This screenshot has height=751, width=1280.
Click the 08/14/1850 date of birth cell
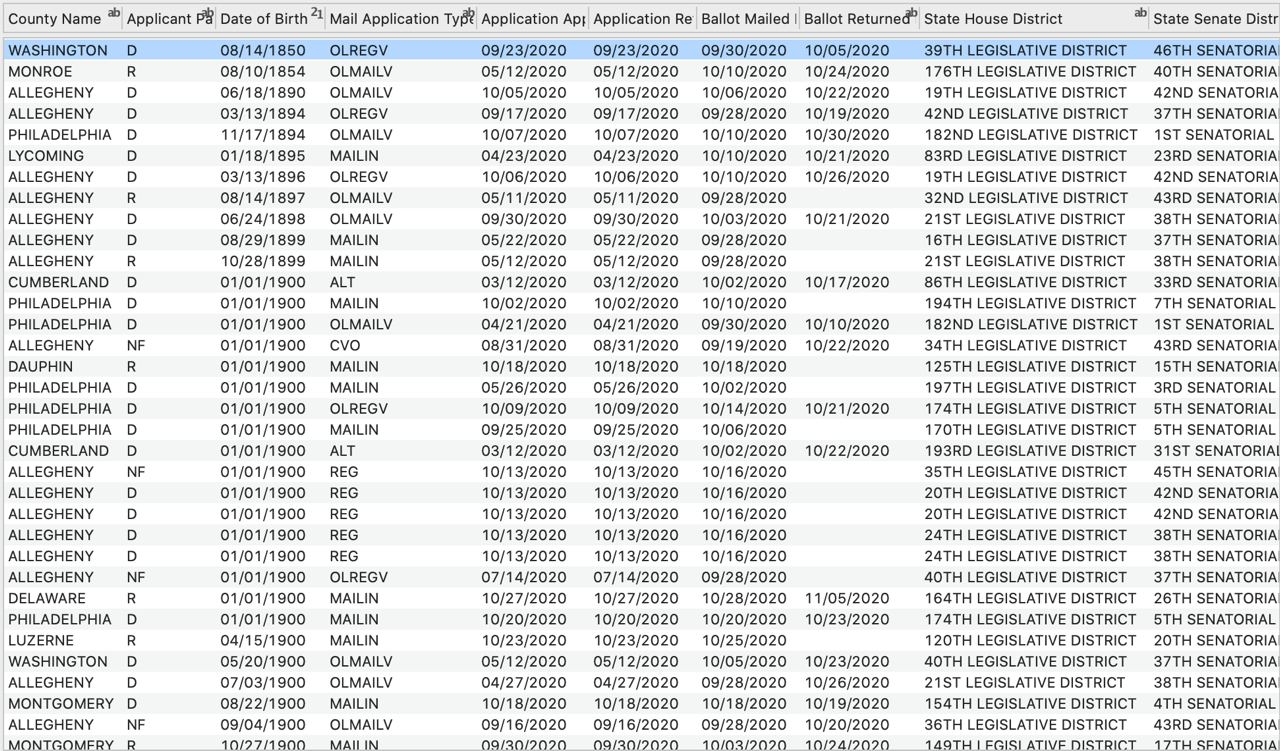click(x=263, y=50)
